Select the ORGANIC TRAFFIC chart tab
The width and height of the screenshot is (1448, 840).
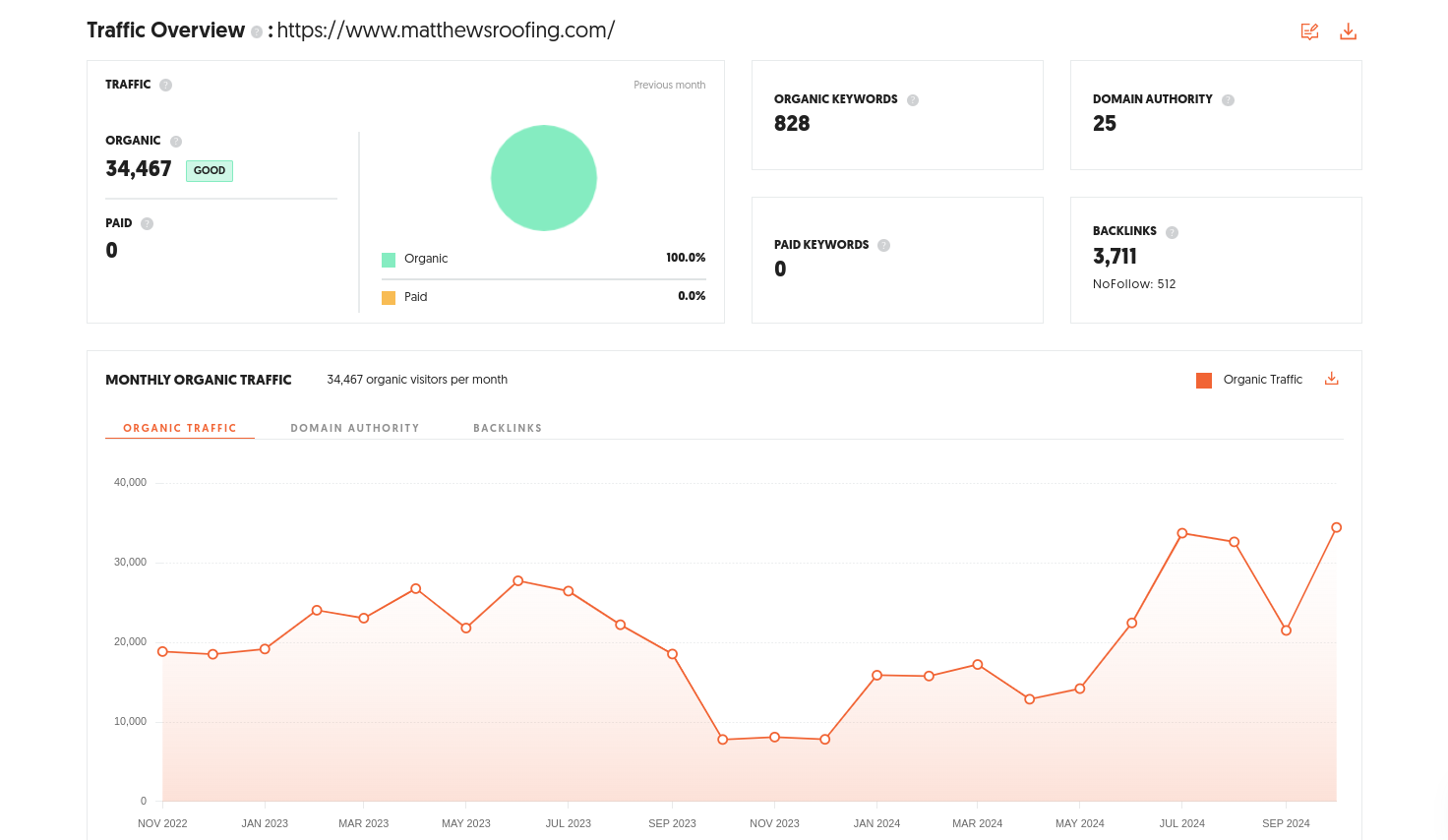(x=180, y=428)
